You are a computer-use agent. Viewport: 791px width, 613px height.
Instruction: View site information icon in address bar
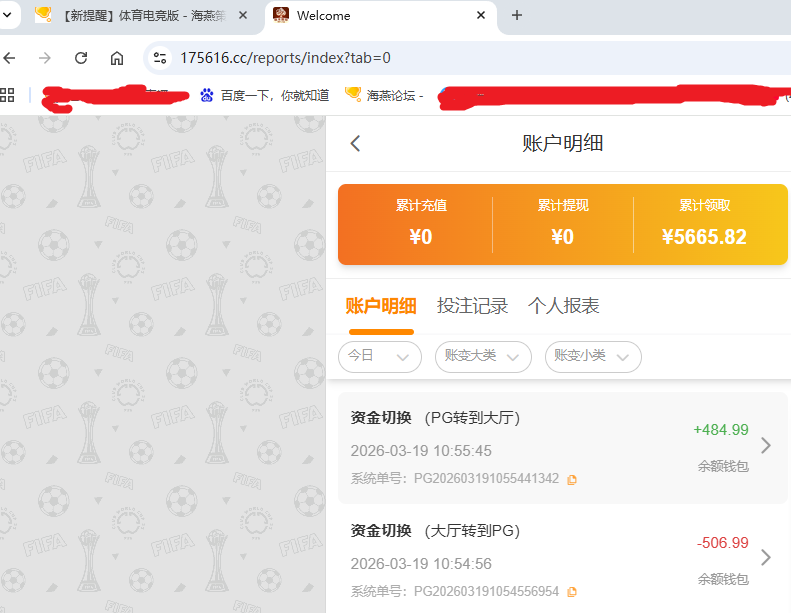tap(160, 58)
